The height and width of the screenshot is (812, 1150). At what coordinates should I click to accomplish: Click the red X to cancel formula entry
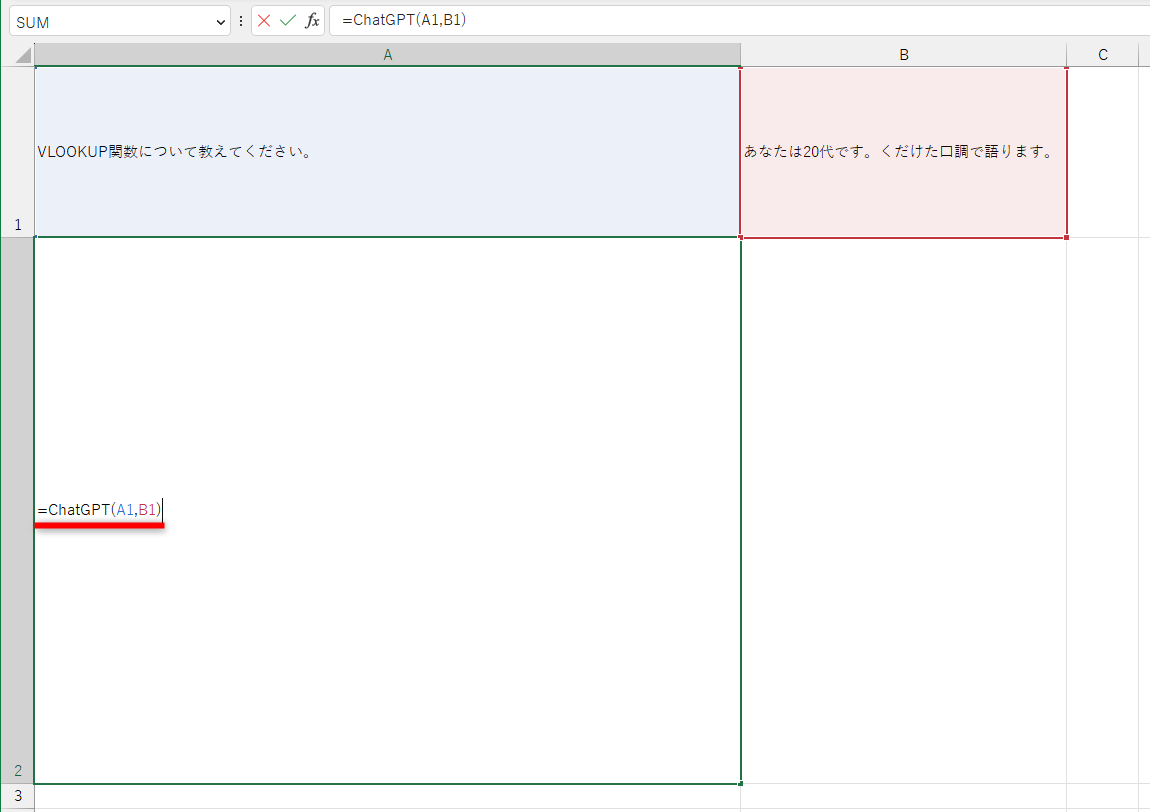(x=264, y=20)
